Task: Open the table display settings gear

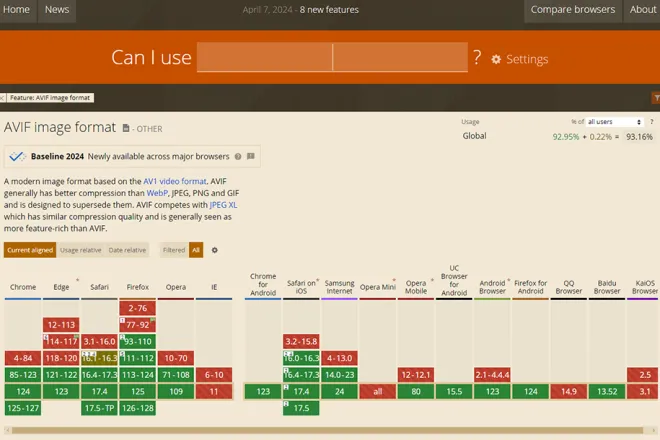Action: [x=215, y=250]
